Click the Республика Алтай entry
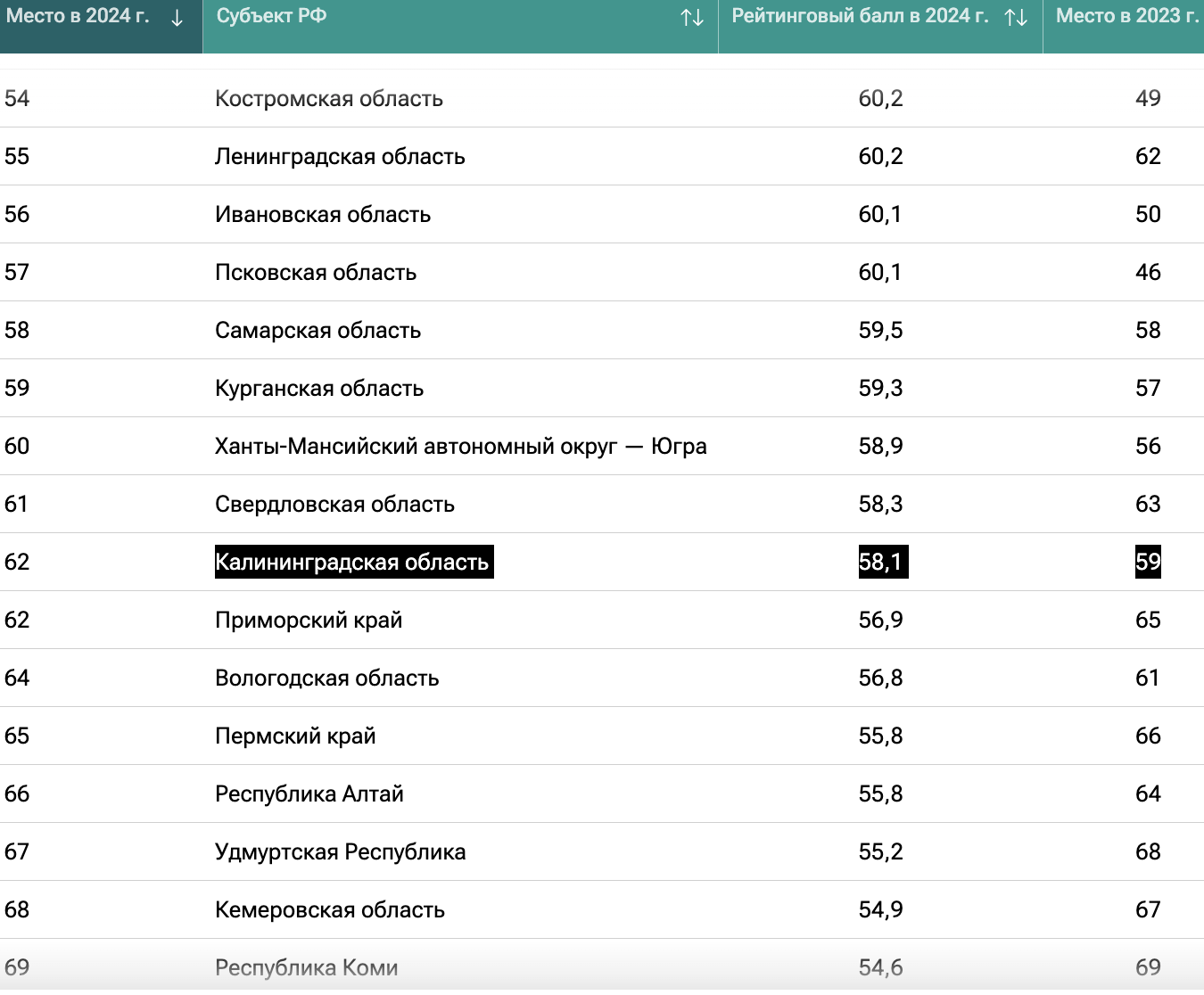 (x=309, y=794)
